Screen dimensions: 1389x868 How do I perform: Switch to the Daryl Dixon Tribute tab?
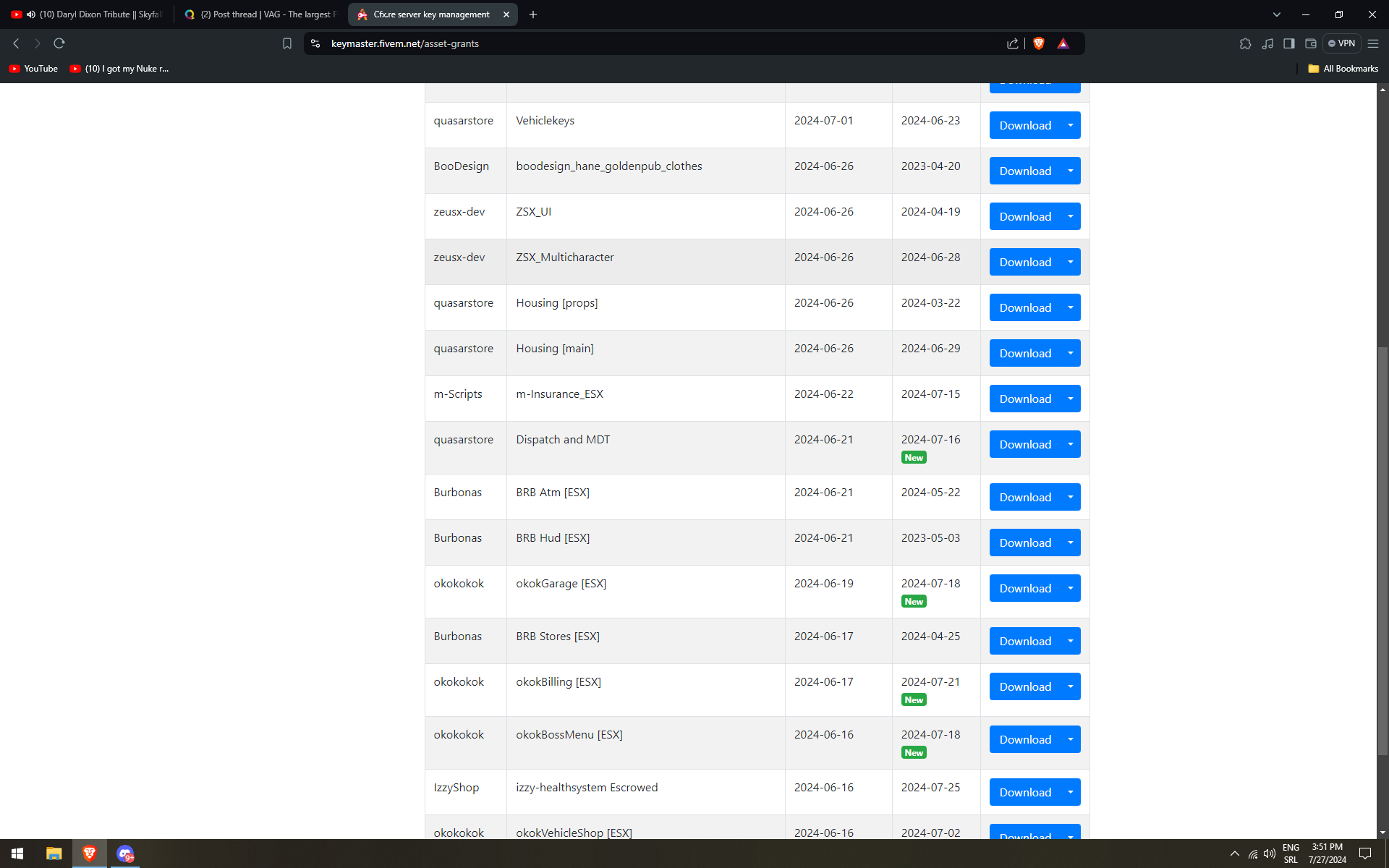point(88,14)
